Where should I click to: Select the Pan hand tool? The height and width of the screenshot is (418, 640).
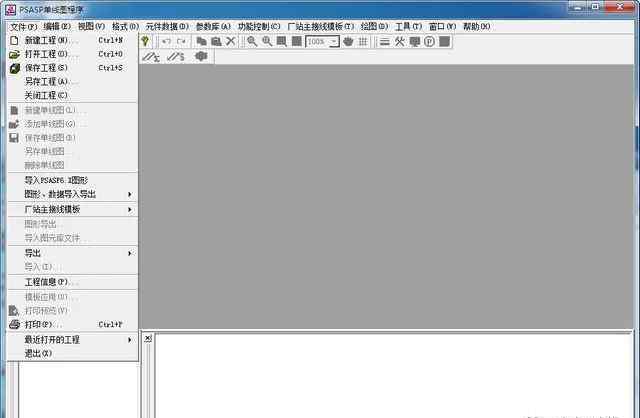pyautogui.click(x=348, y=41)
